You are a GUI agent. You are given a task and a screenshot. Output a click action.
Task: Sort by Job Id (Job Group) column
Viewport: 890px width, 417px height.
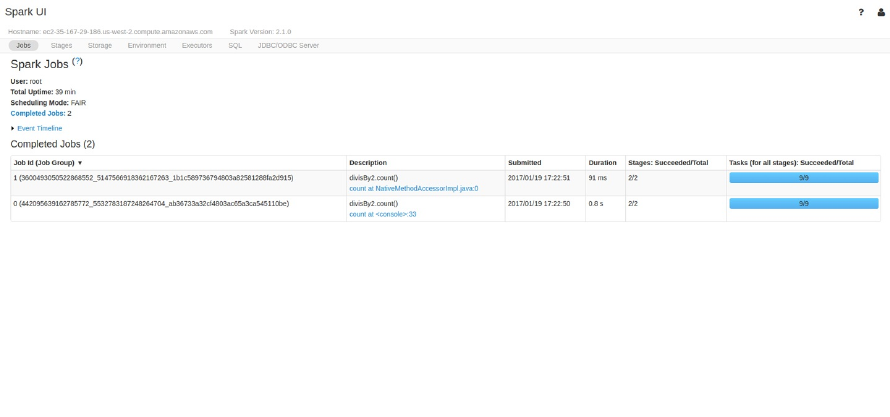[48, 162]
